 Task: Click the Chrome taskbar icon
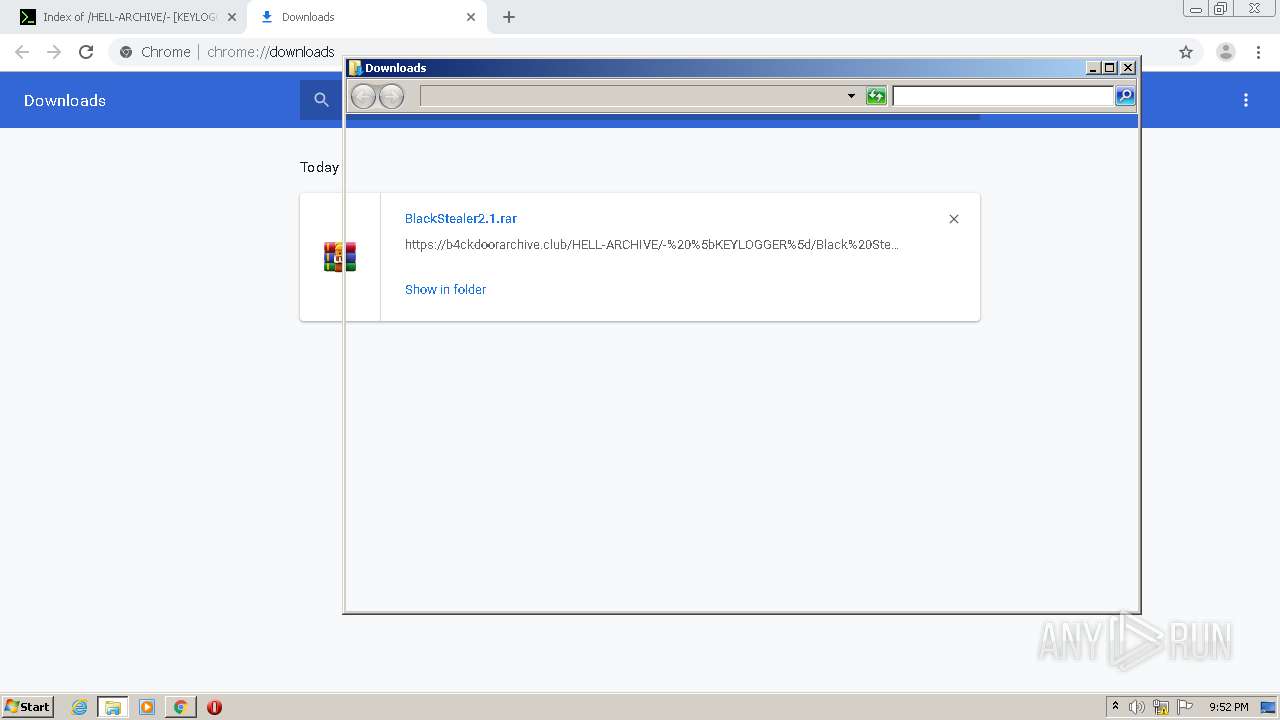click(180, 707)
